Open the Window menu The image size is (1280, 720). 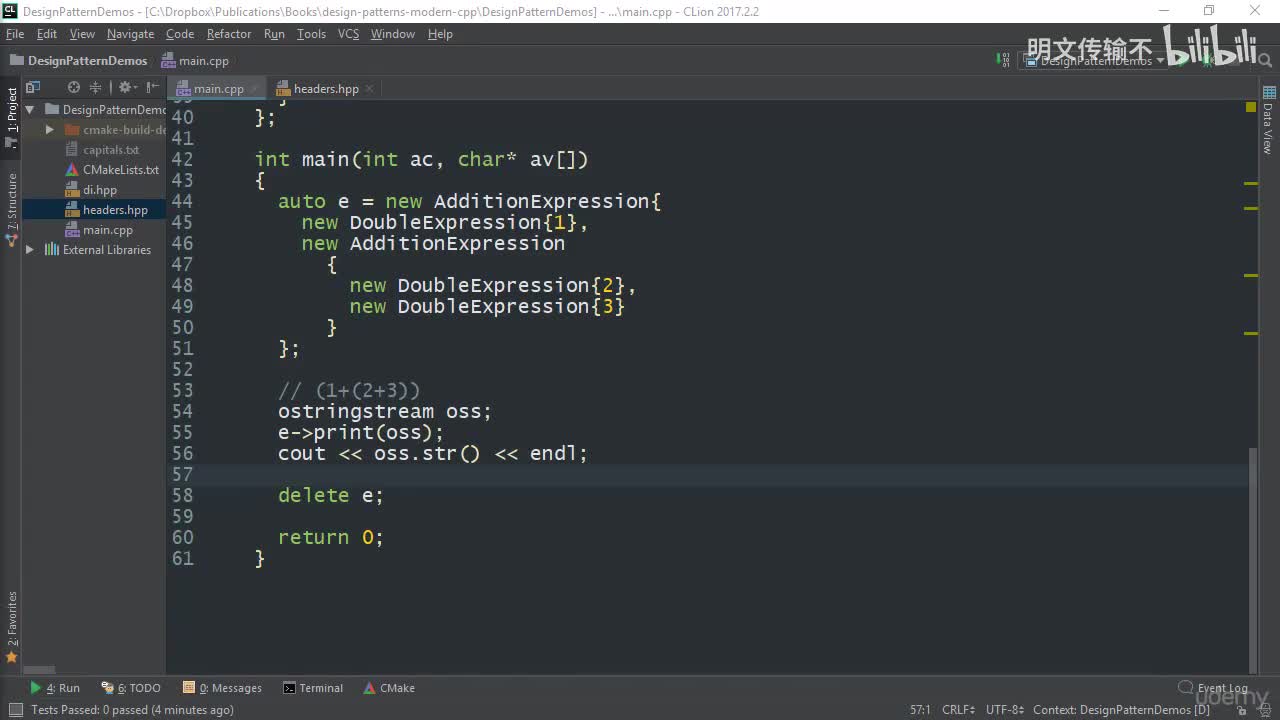(x=393, y=34)
